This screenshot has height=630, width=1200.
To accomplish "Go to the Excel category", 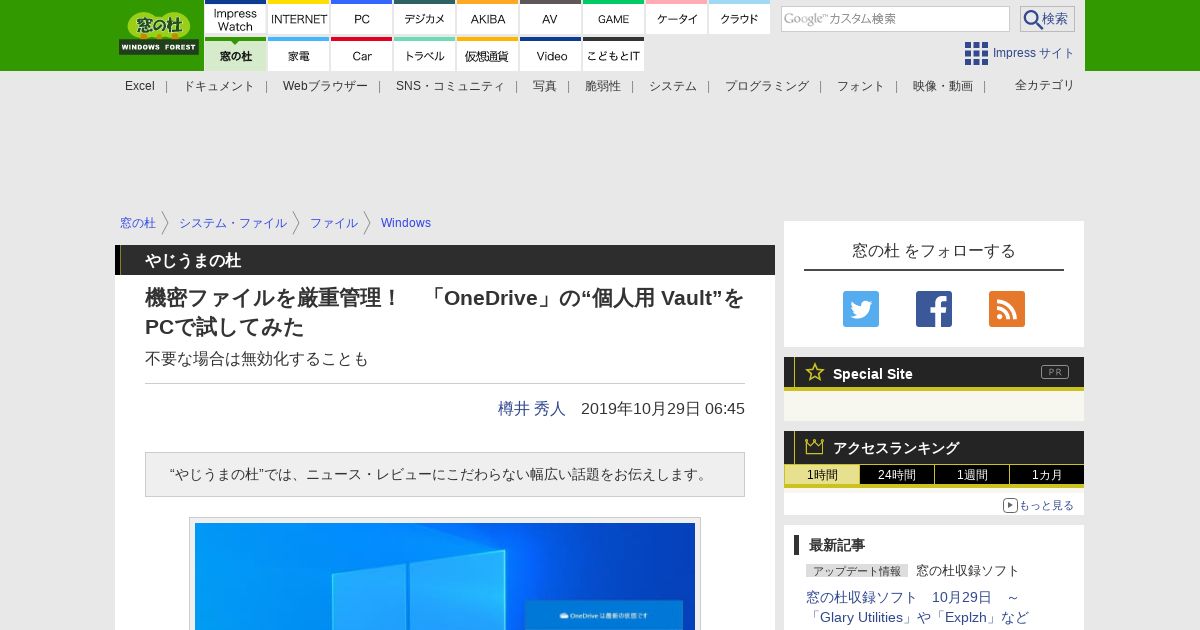I will tap(140, 86).
